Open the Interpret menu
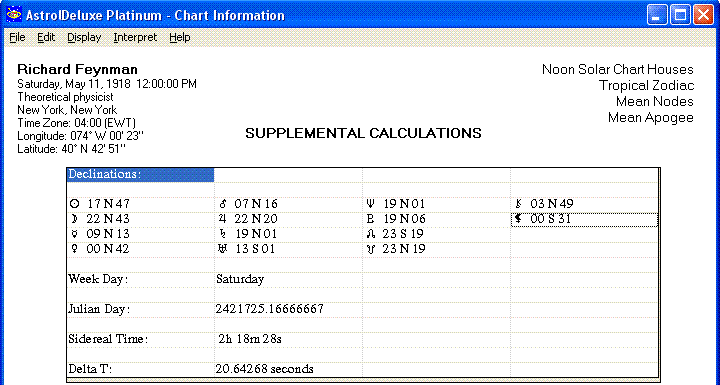Screen dimensions: 720x385 coord(135,37)
